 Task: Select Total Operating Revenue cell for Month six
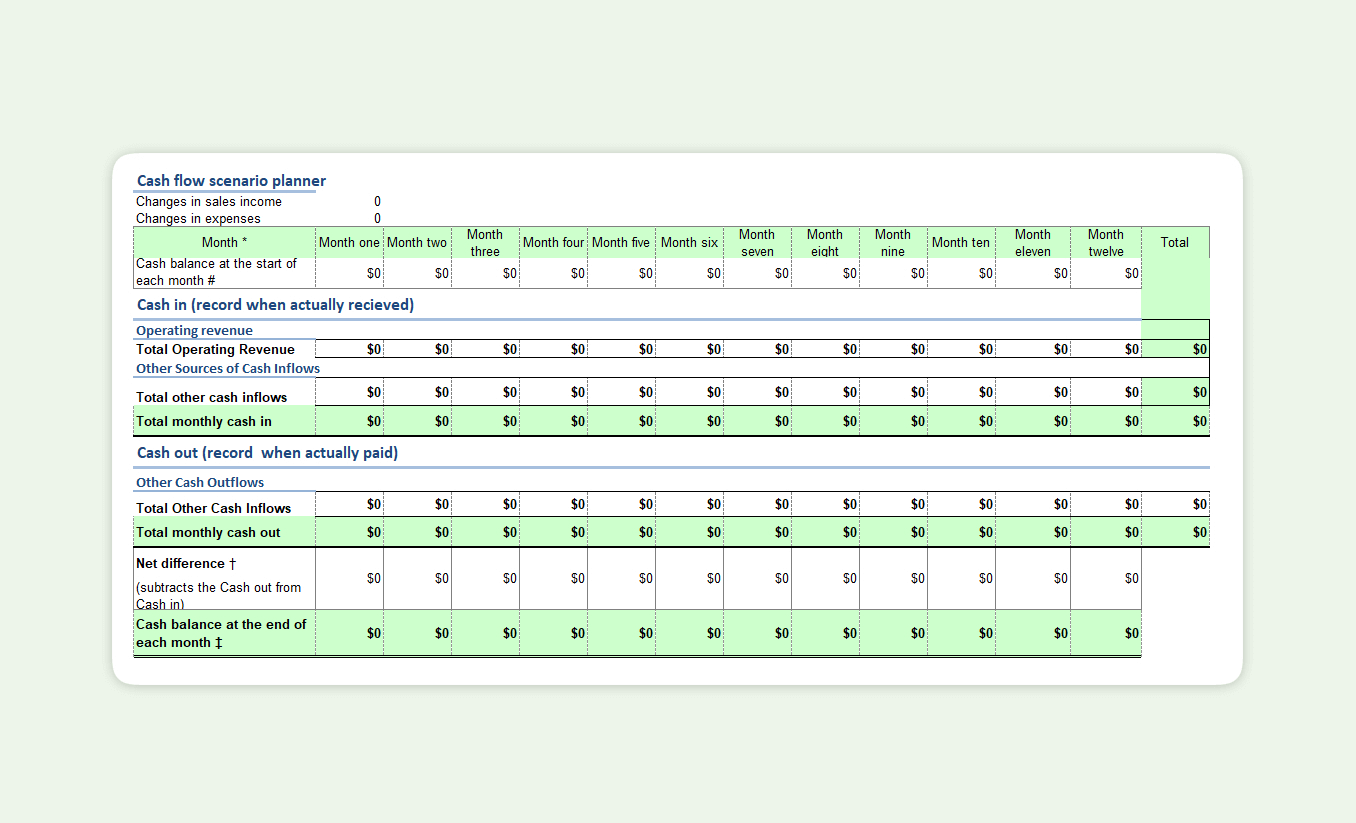[690, 349]
